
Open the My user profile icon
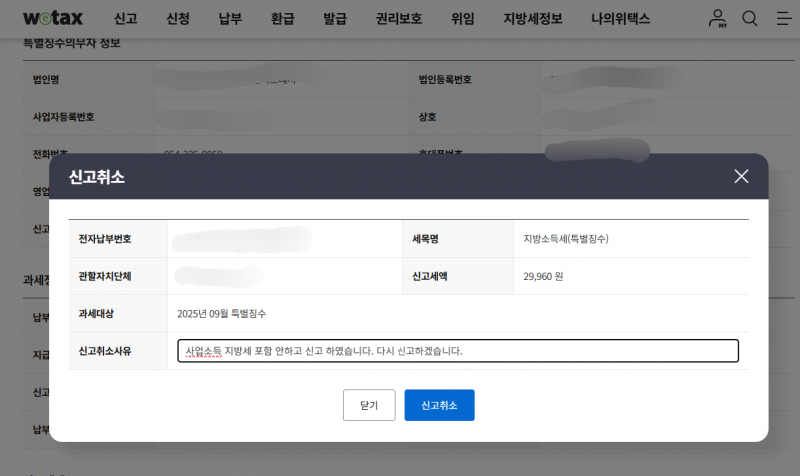[717, 18]
